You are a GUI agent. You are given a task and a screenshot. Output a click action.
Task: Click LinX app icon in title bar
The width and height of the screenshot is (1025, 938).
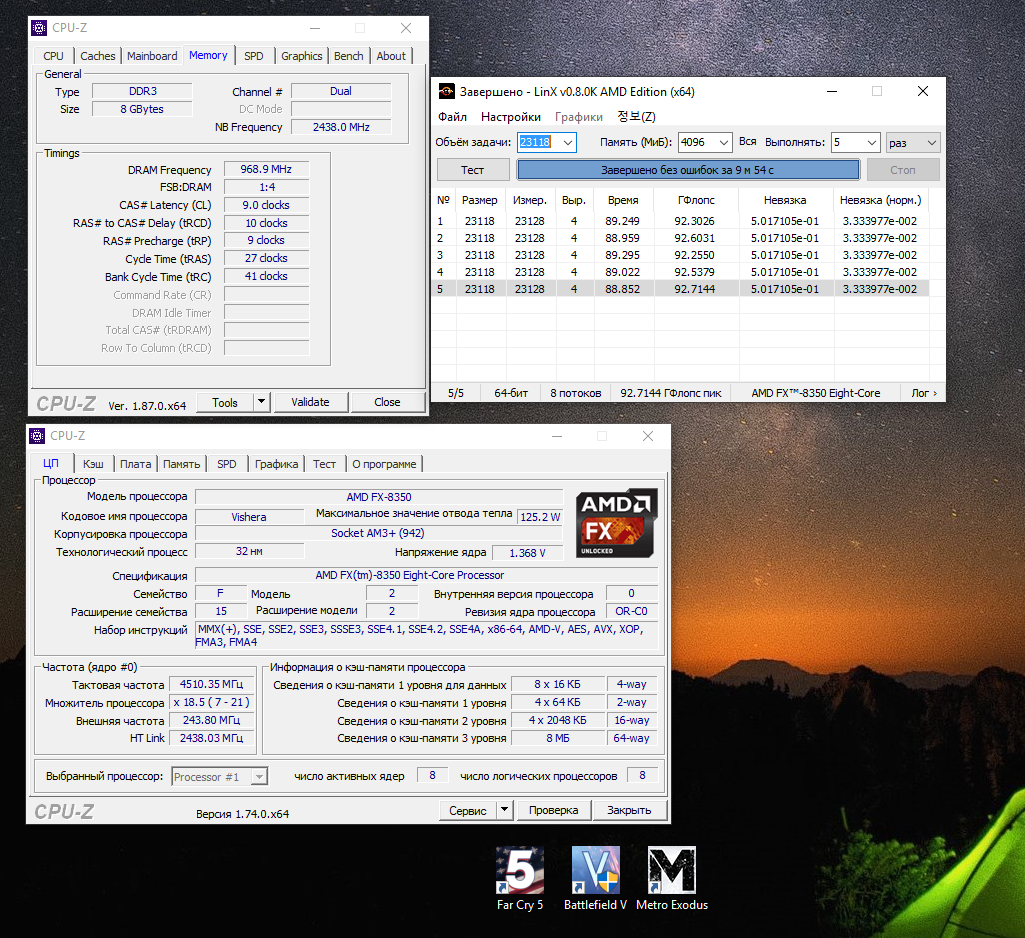[x=446, y=92]
